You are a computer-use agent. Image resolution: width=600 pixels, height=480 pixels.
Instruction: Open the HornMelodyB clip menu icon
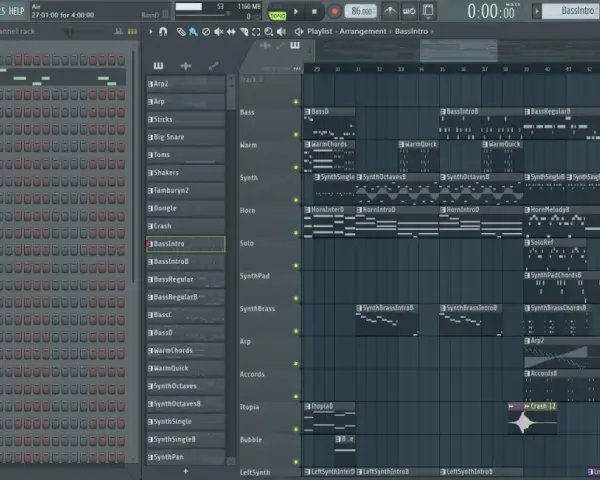pyautogui.click(x=527, y=210)
